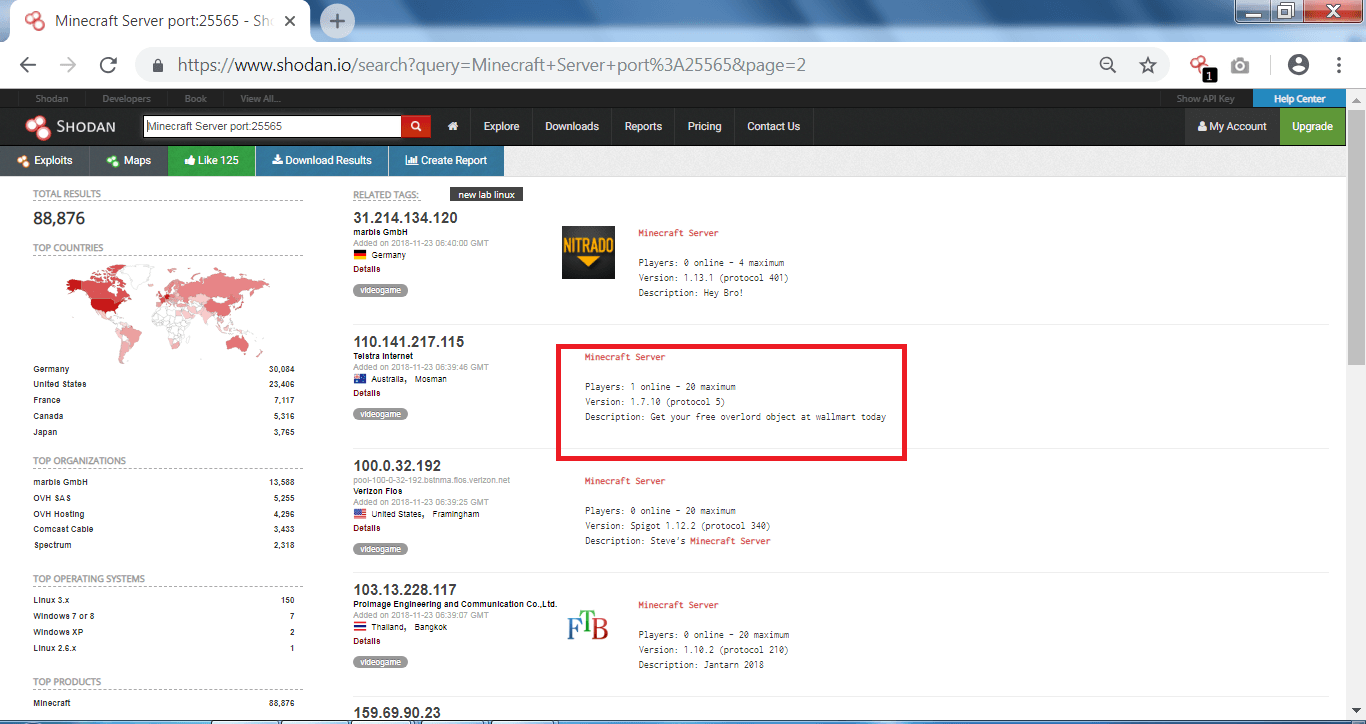Viewport: 1366px width, 724px height.
Task: Open IP 103.13.228.117 result
Action: pyautogui.click(x=405, y=590)
